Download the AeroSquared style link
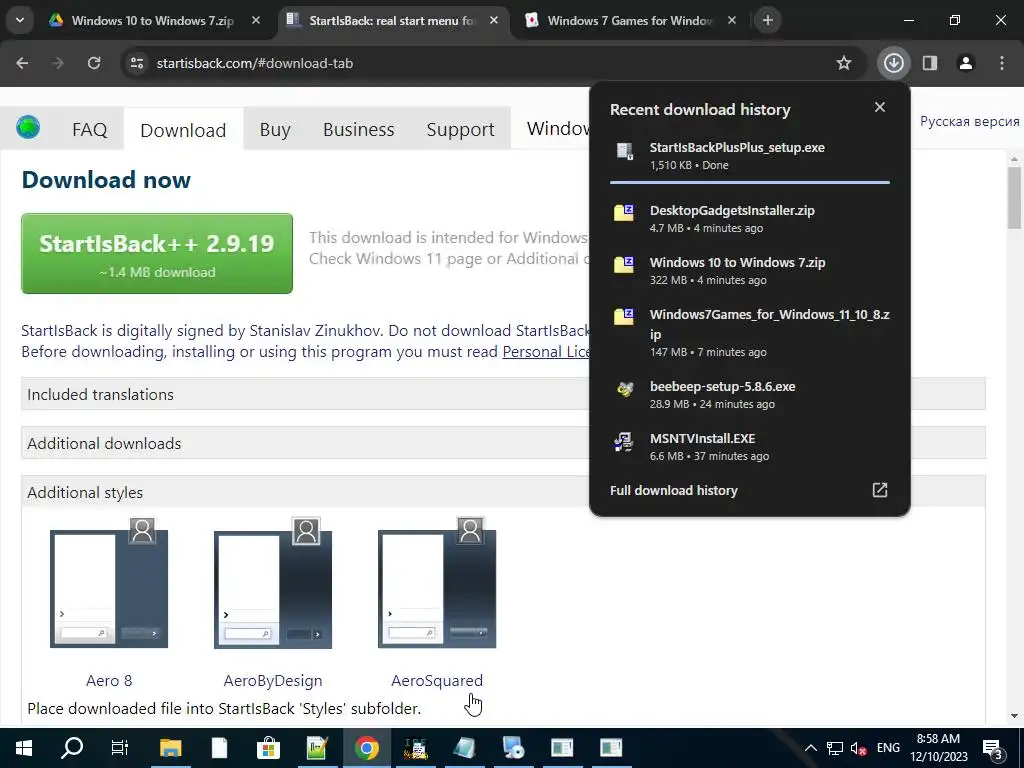This screenshot has width=1024, height=768. [x=437, y=680]
